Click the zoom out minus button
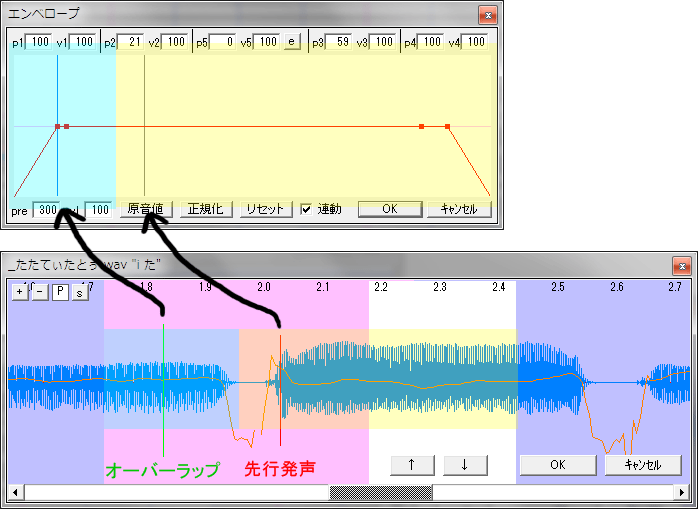Image resolution: width=698 pixels, height=510 pixels. click(x=39, y=292)
